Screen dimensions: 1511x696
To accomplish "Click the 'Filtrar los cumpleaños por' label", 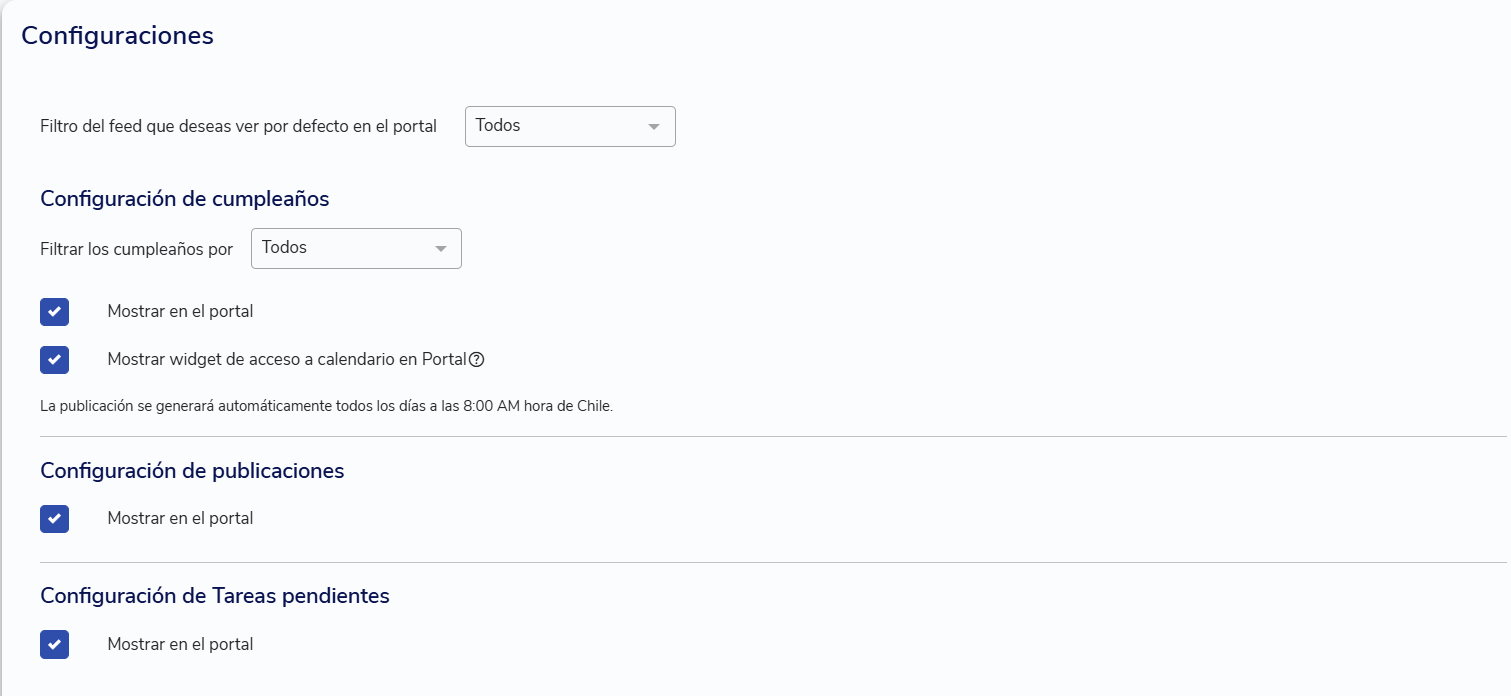I will click(136, 249).
